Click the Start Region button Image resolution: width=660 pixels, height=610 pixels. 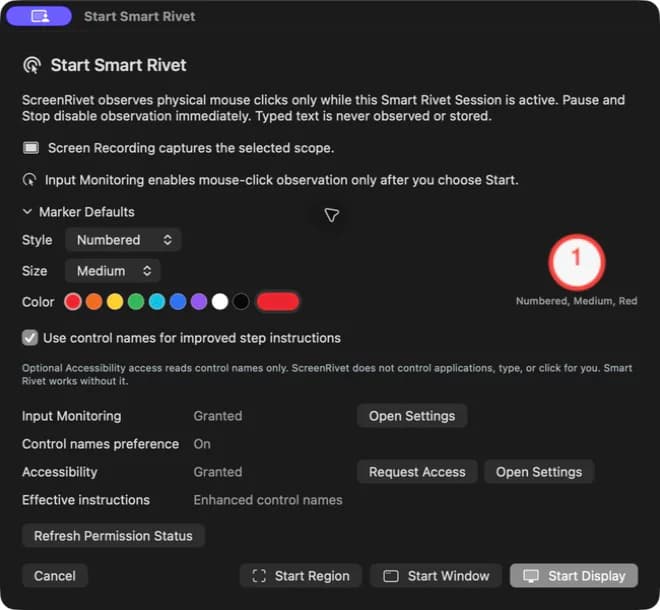click(x=301, y=576)
